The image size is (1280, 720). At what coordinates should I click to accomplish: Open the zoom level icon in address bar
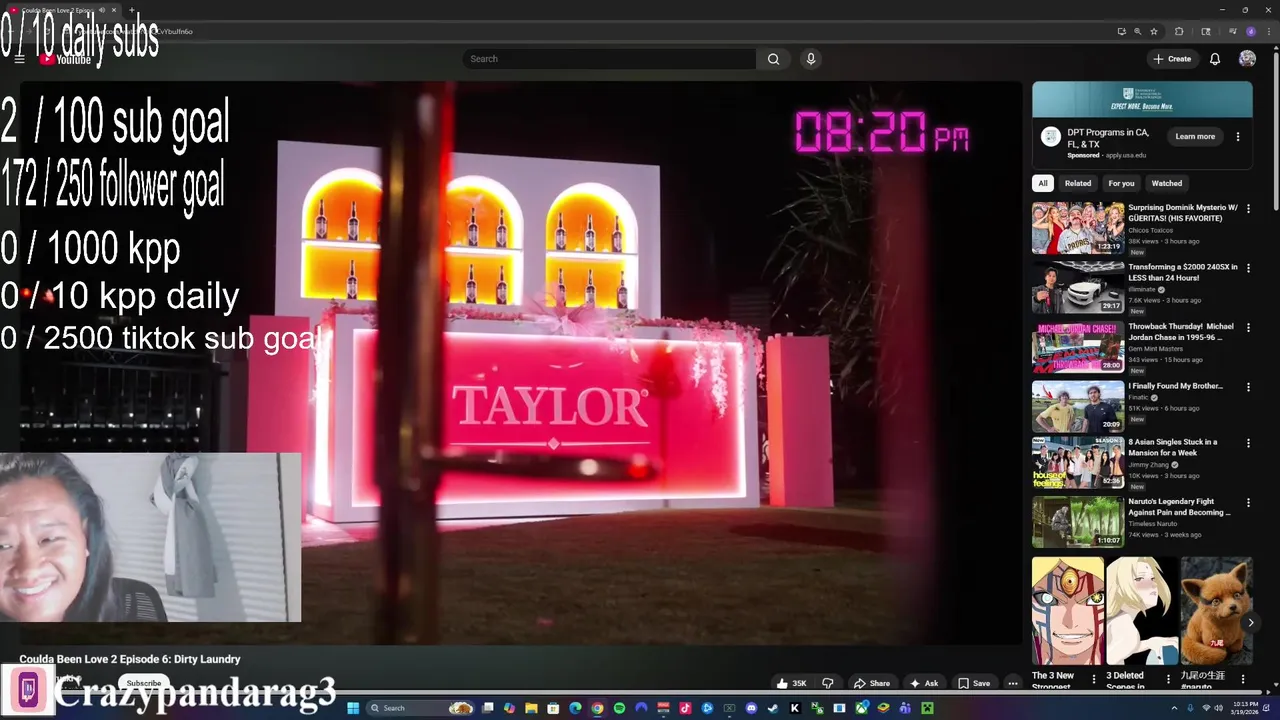(x=1137, y=31)
